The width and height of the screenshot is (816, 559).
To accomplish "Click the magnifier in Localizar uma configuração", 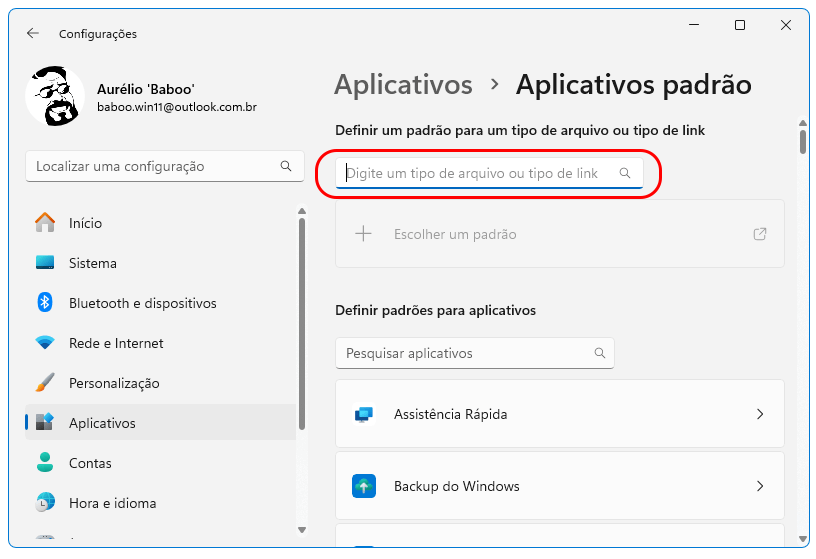I will point(286,166).
